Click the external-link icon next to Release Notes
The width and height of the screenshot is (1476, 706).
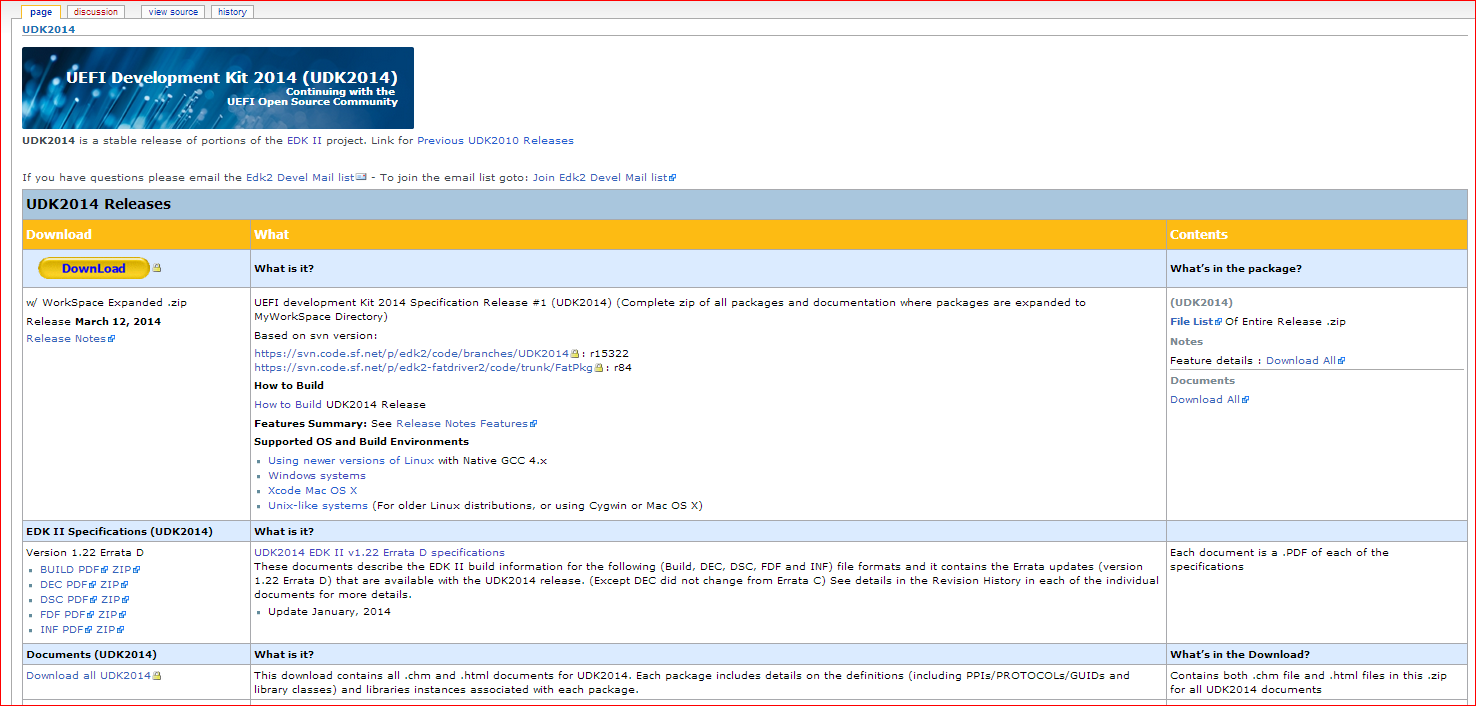[111, 339]
